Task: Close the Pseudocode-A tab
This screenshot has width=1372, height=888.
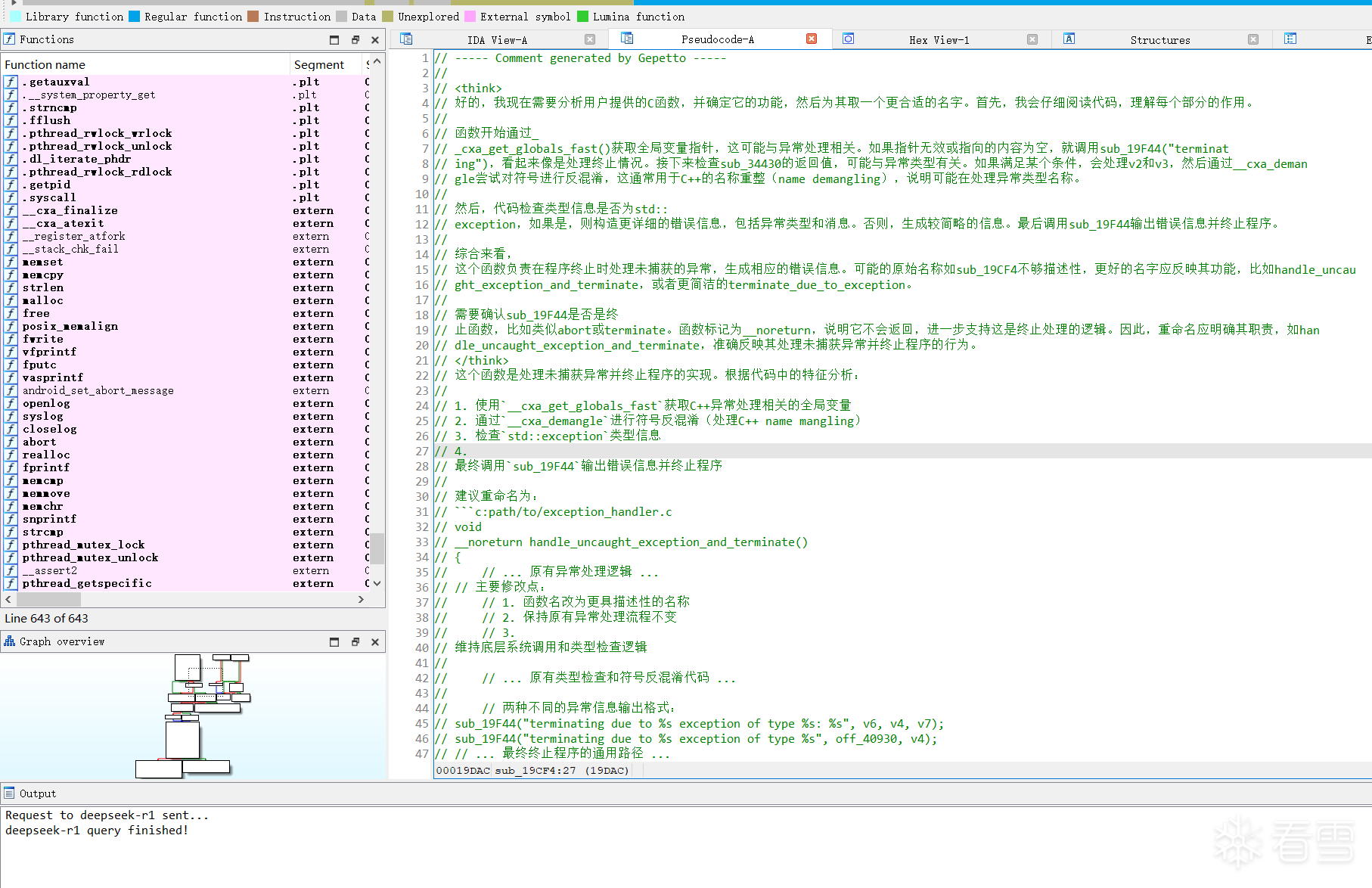Action: [x=812, y=39]
